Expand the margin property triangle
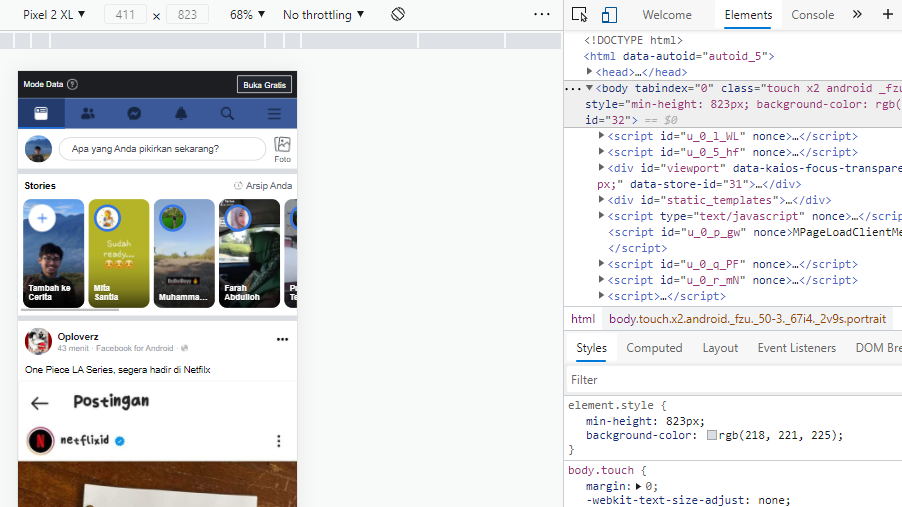Screen dimensions: 902x507 (x=638, y=486)
